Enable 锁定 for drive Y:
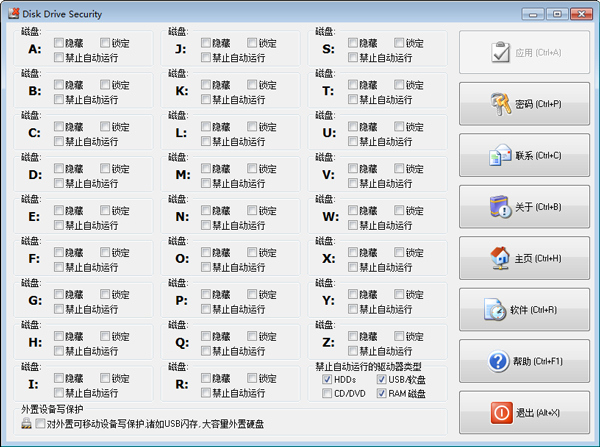Viewport: 600px width, 447px height. (x=399, y=294)
